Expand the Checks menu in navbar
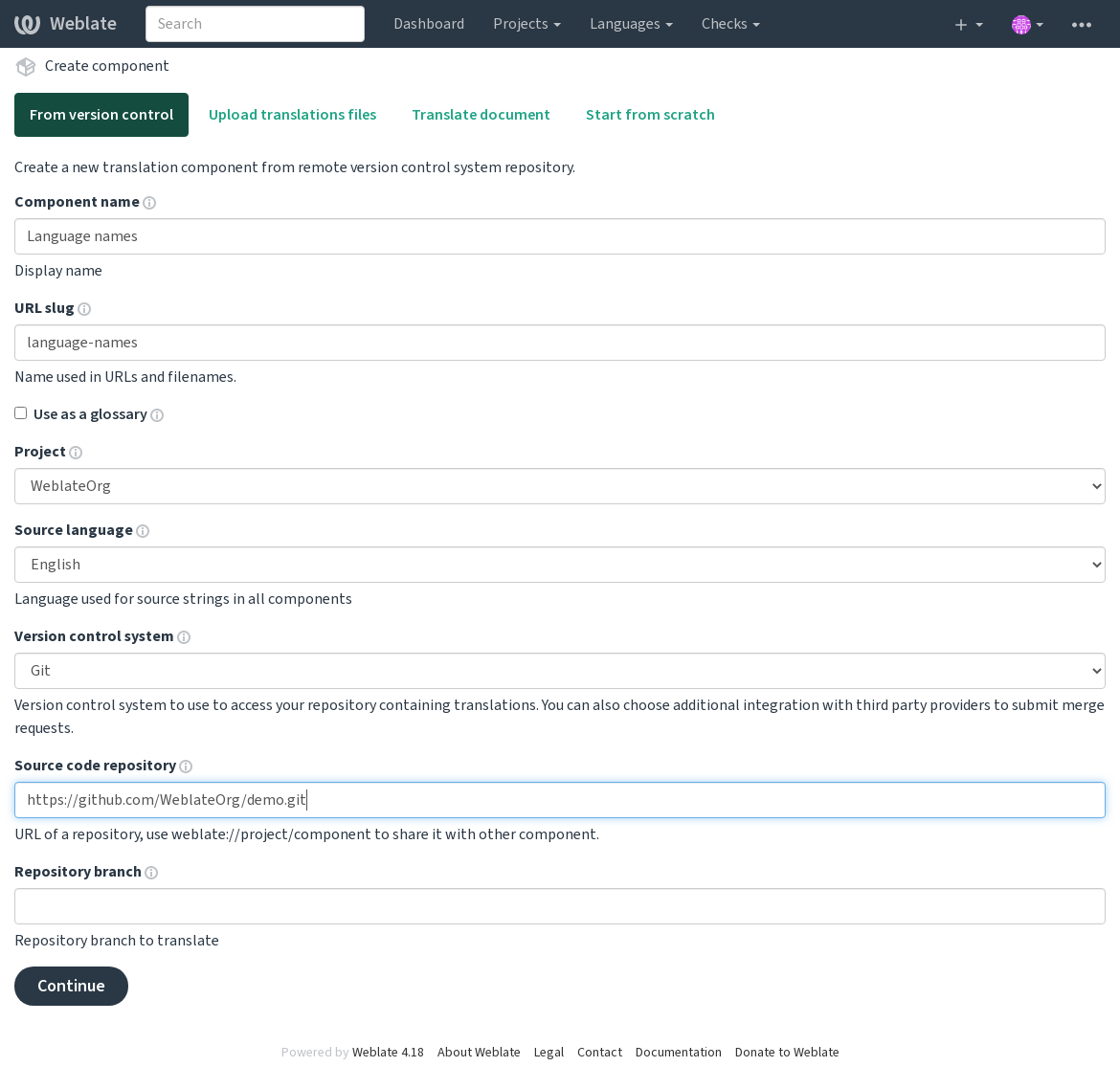1120x1089 pixels. pyautogui.click(x=730, y=24)
